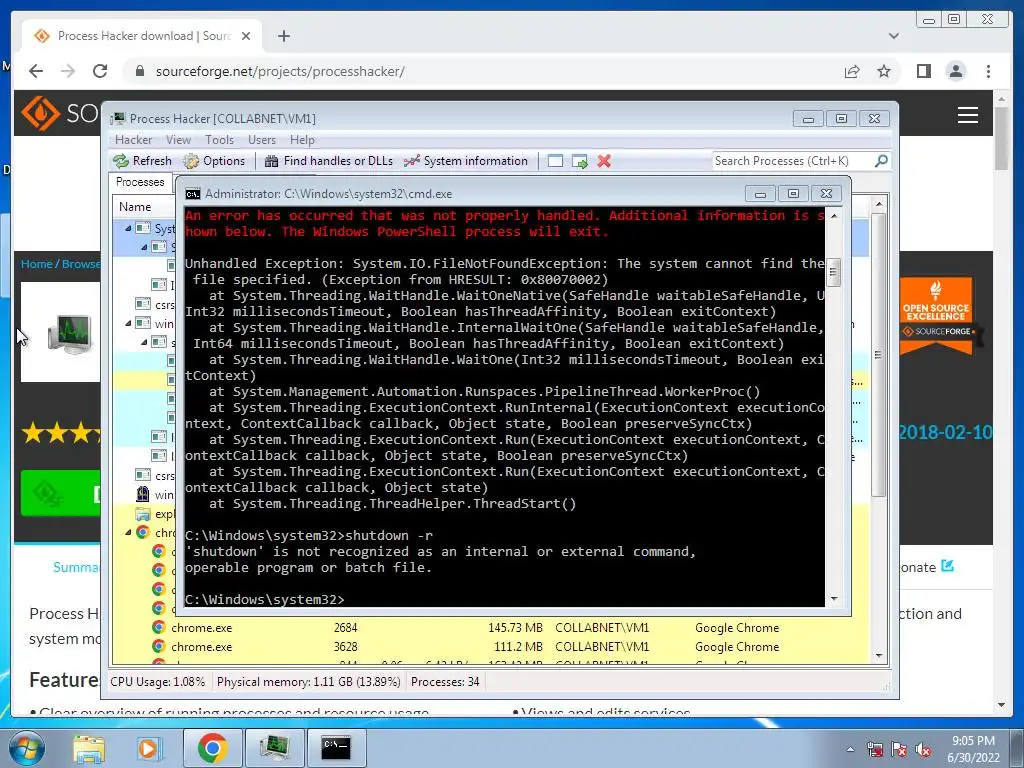The image size is (1024, 768).
Task: Click Processes: 34 status entry
Action: click(x=445, y=682)
